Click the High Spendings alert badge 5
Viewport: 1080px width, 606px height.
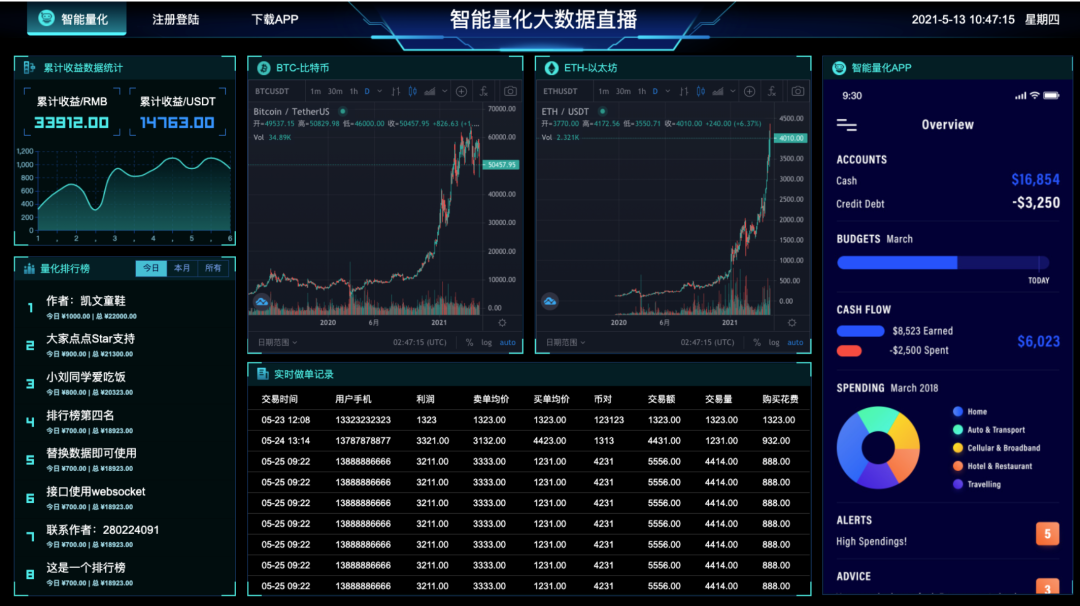(1048, 534)
